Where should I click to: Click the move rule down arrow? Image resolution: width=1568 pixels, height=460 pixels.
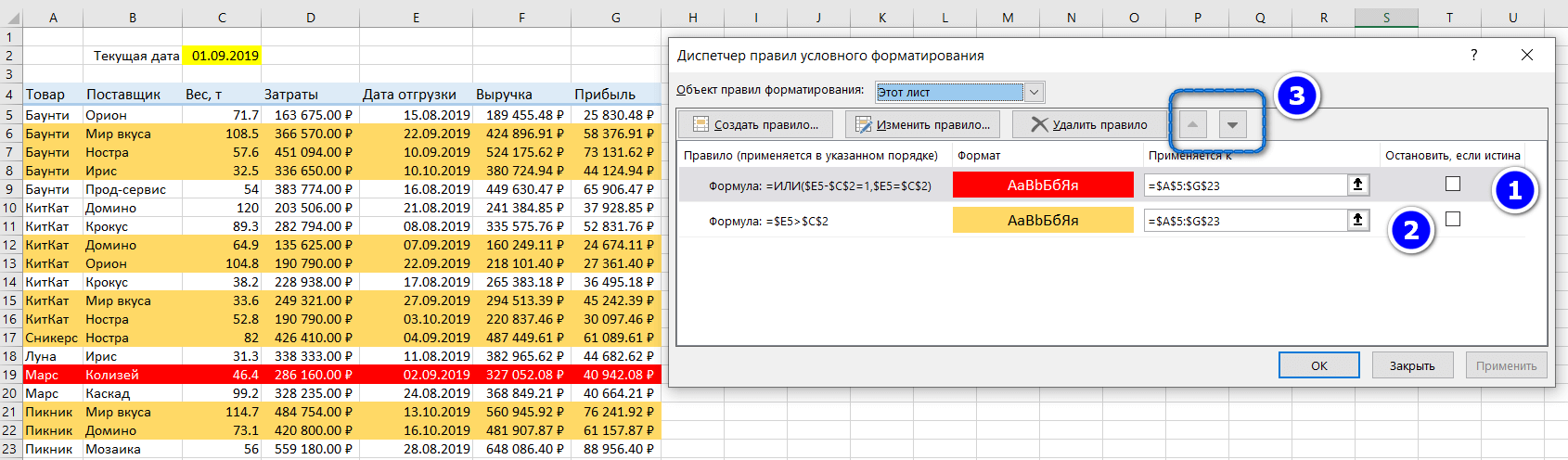click(x=1232, y=124)
